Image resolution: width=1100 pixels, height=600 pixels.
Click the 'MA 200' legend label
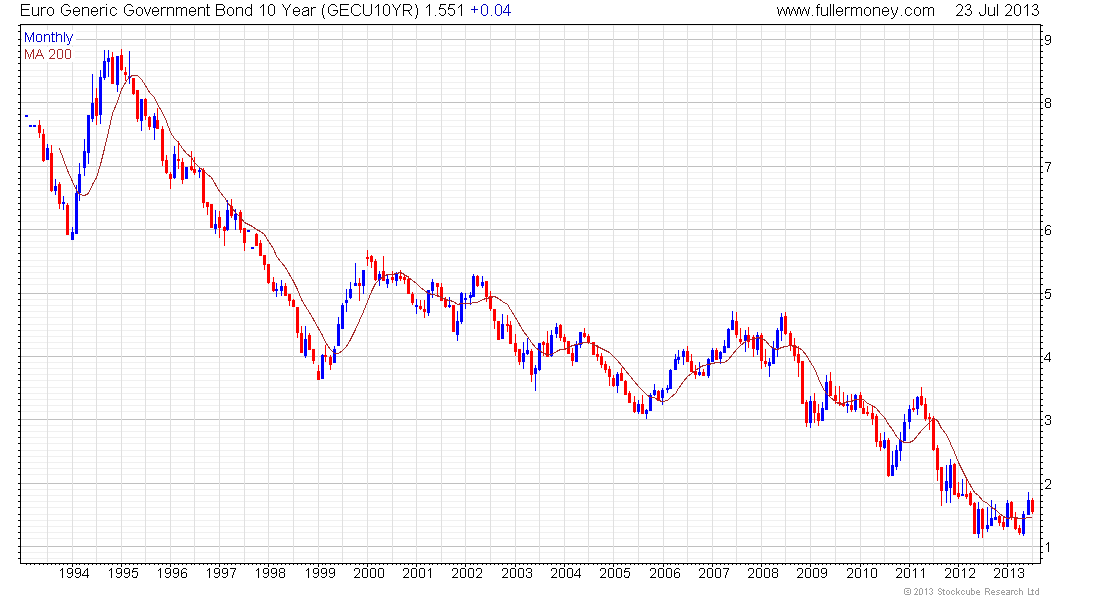tap(48, 54)
